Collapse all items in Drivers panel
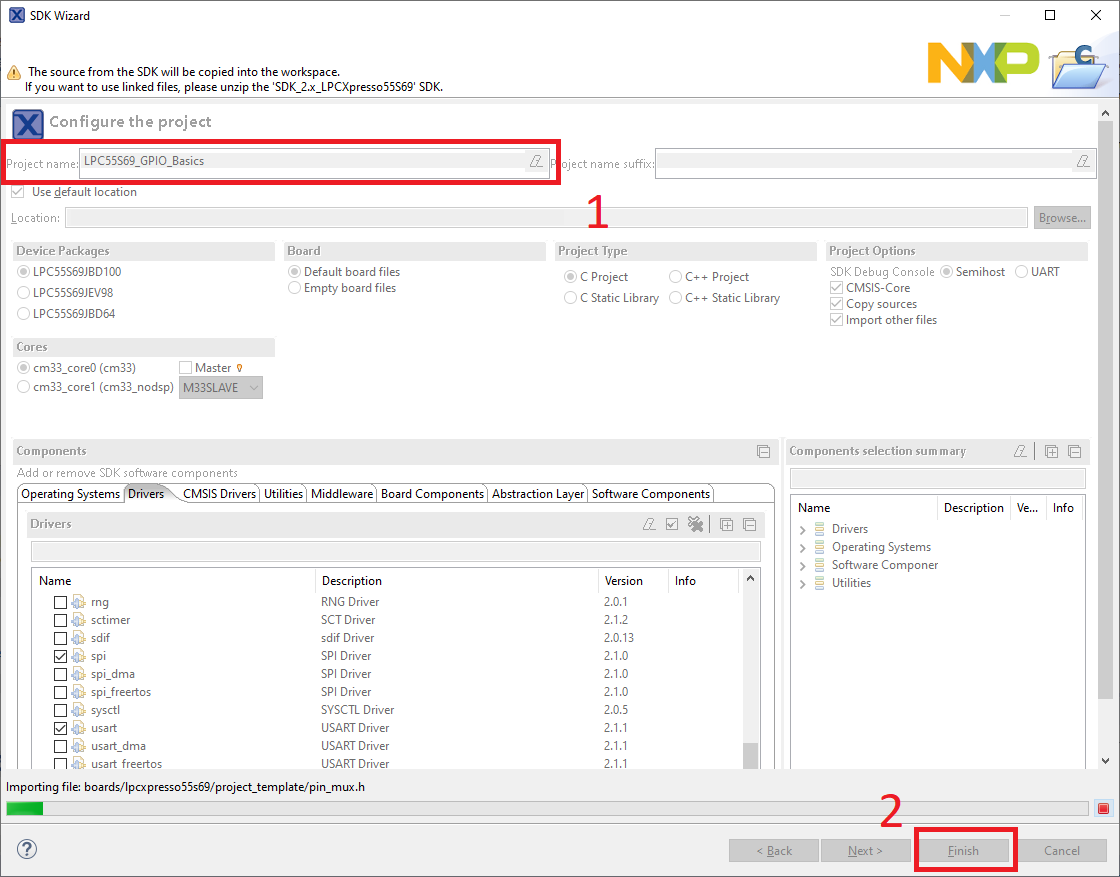 (749, 524)
